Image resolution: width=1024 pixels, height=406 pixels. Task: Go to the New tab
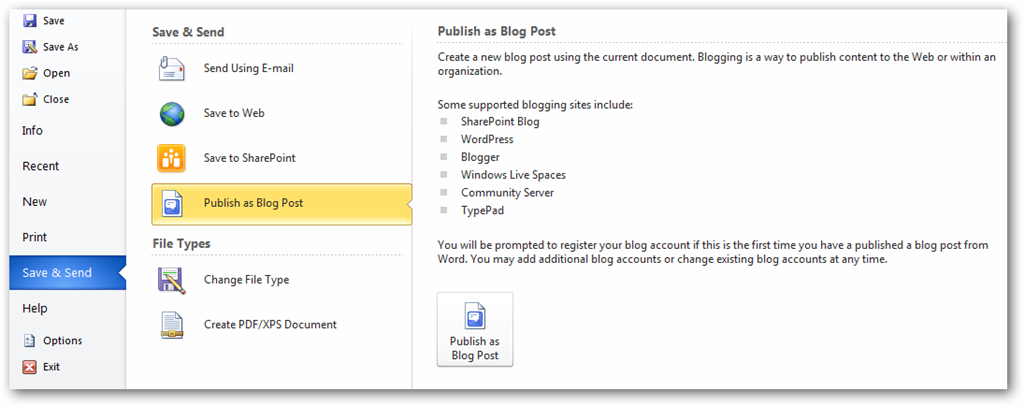pos(35,202)
